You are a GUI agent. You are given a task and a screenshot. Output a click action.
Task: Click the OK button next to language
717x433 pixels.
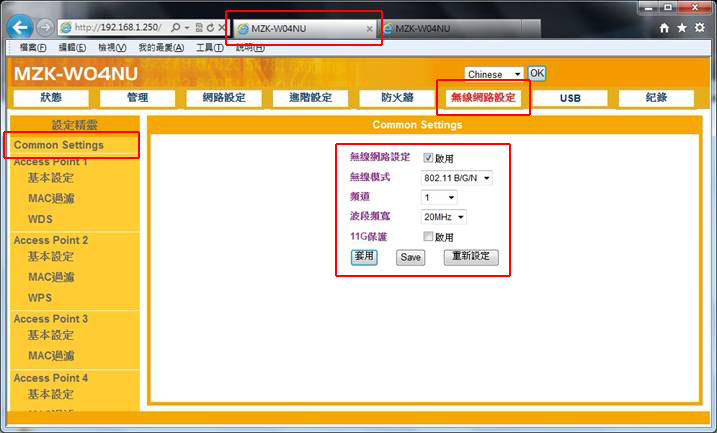[536, 74]
